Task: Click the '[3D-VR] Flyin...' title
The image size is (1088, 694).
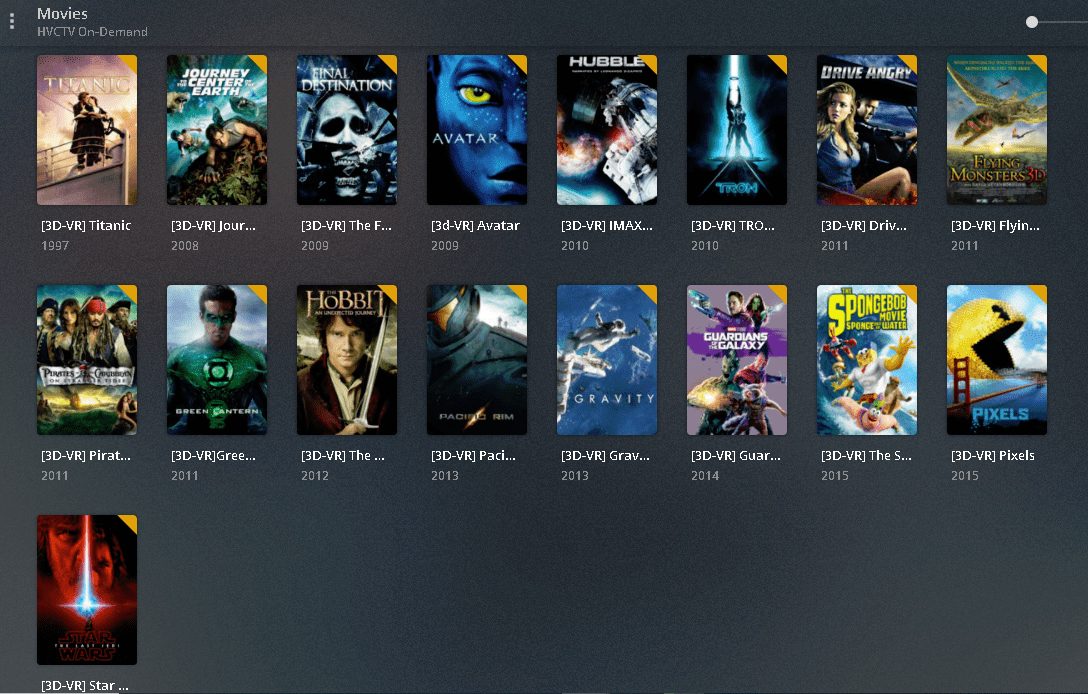Action: tap(995, 226)
